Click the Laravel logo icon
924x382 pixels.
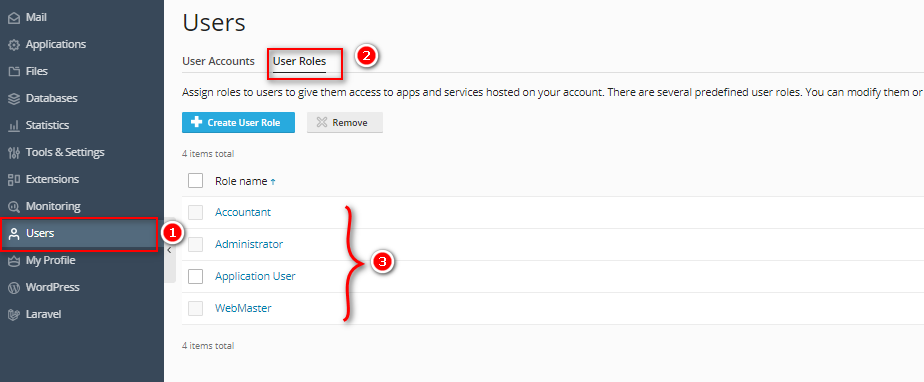coord(14,315)
